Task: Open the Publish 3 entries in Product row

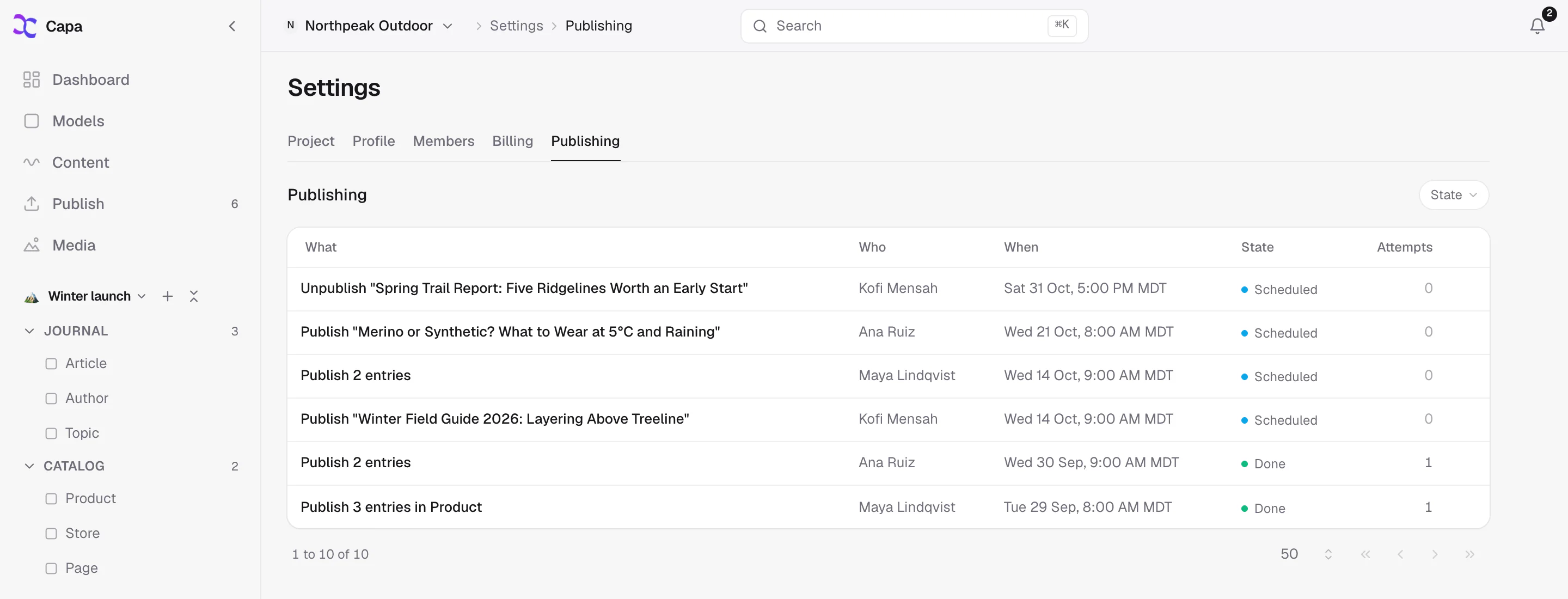Action: (x=888, y=507)
